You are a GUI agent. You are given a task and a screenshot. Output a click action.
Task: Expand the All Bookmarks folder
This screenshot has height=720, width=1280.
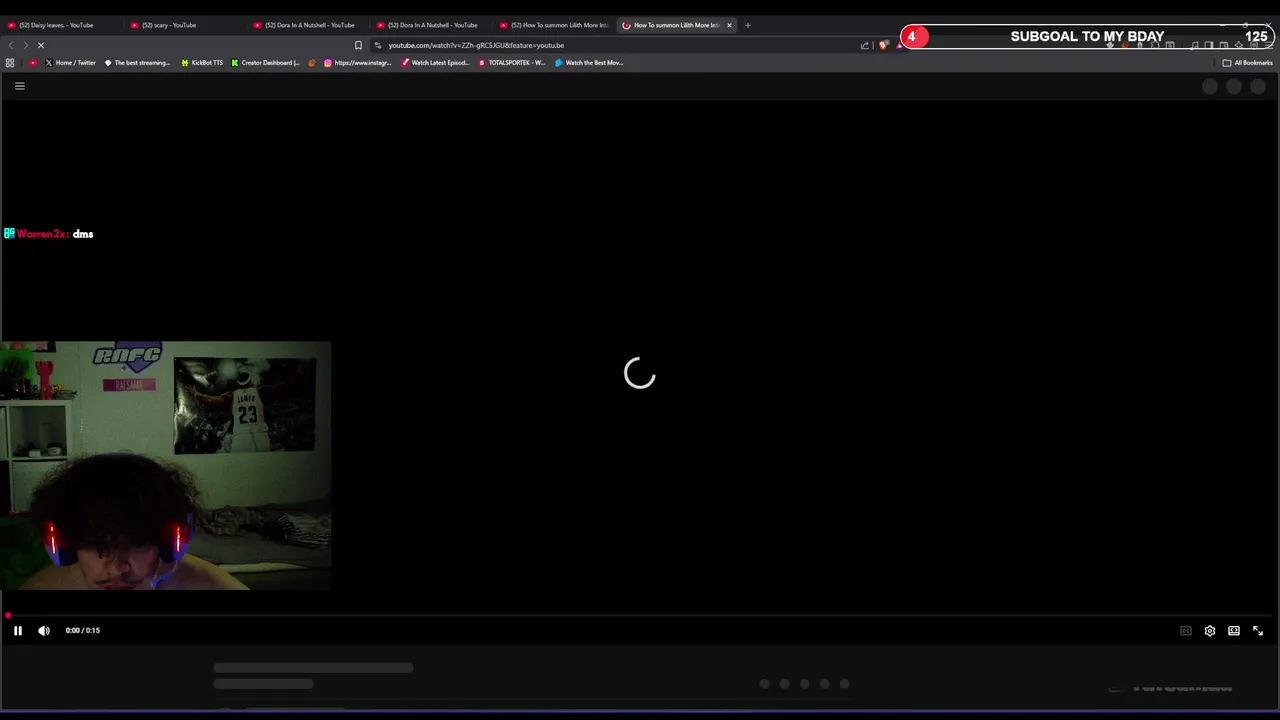1247,63
